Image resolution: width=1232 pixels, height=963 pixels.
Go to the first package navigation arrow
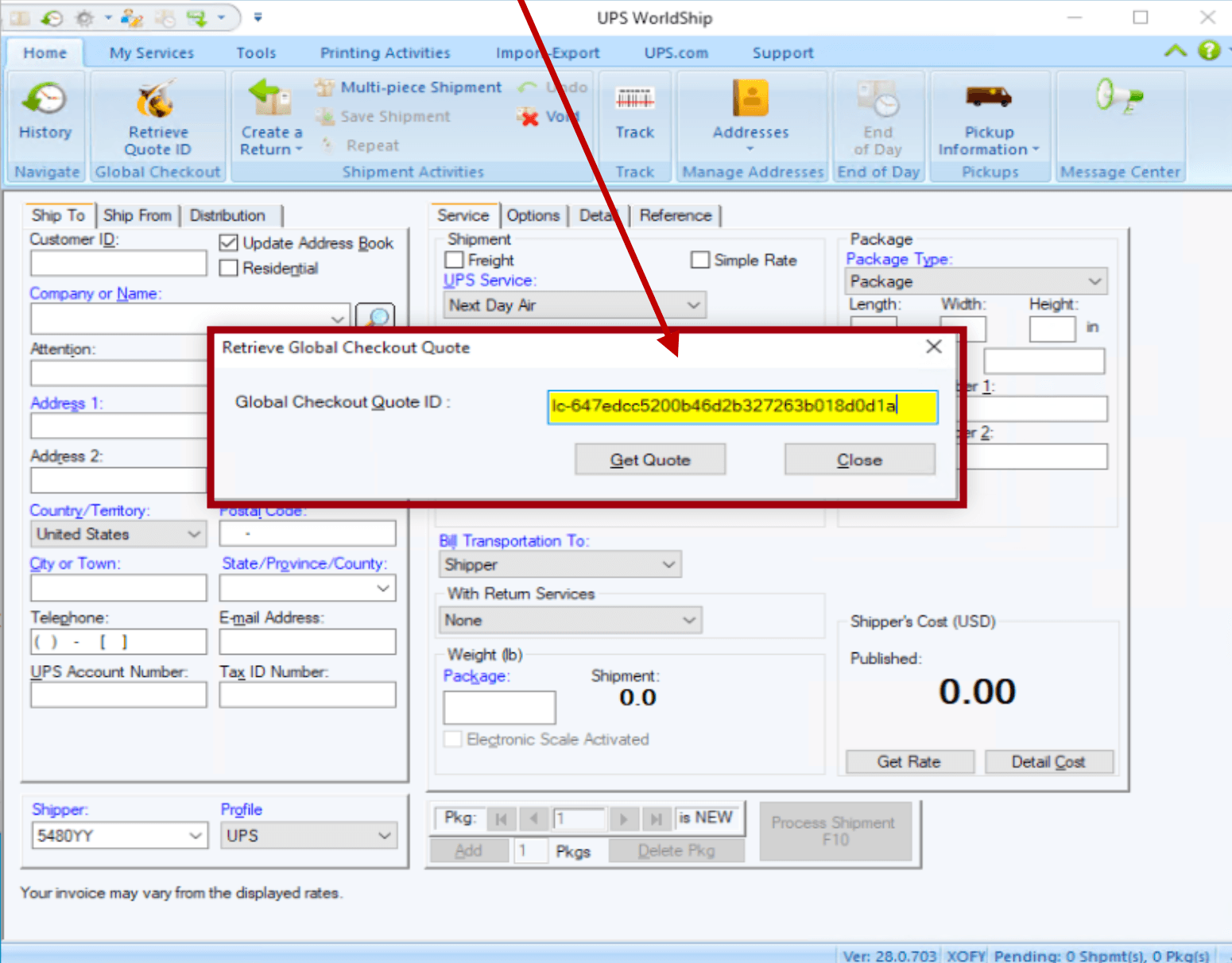coord(501,818)
